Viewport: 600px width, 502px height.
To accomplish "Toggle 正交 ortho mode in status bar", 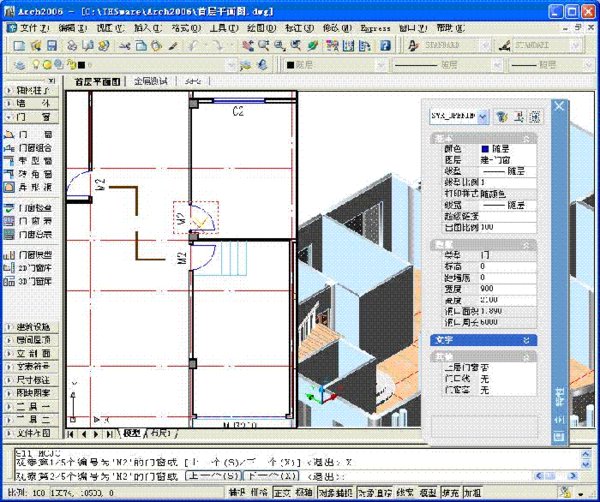I will [x=283, y=493].
